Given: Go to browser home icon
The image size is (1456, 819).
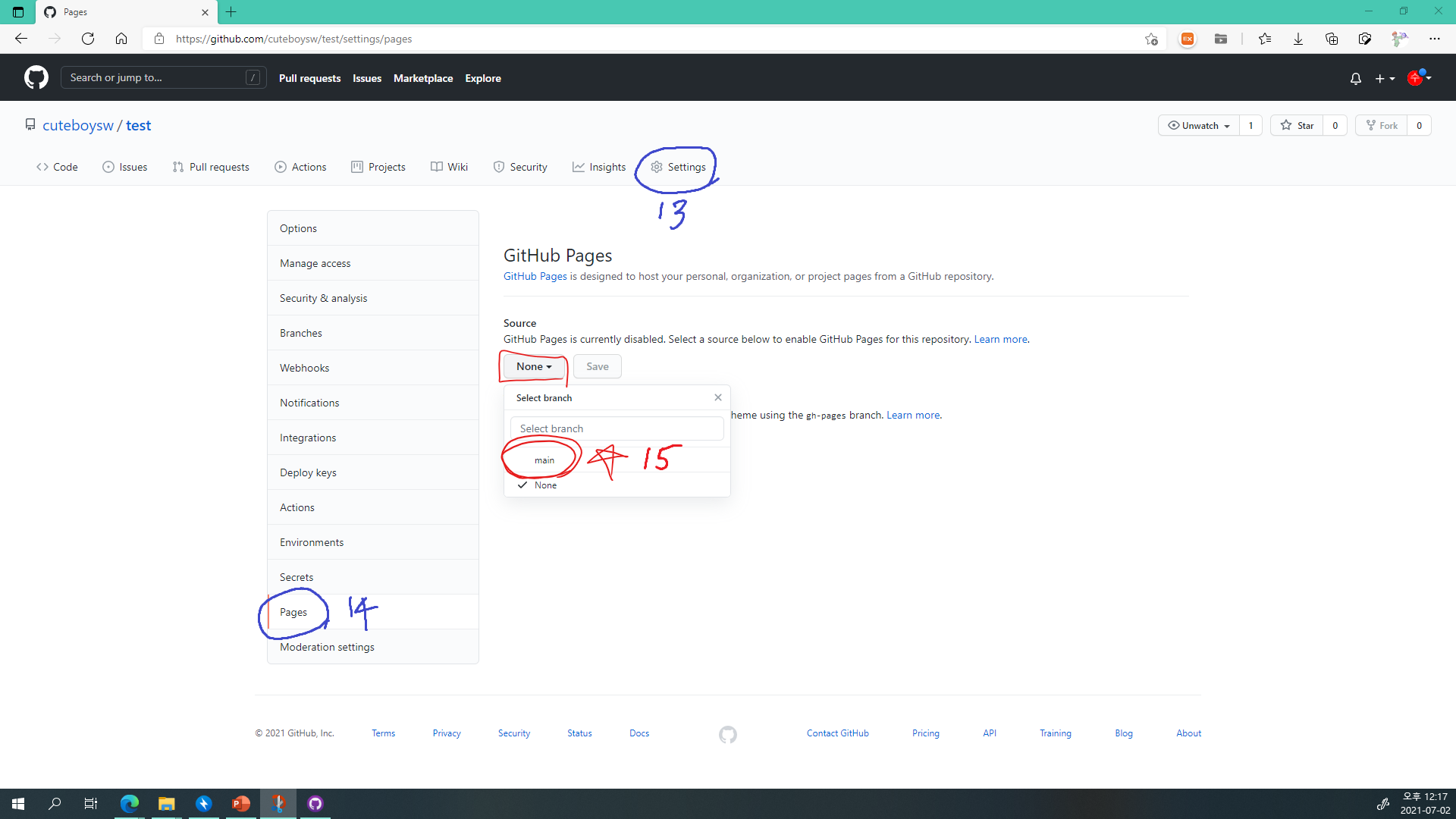Looking at the screenshot, I should click(121, 39).
